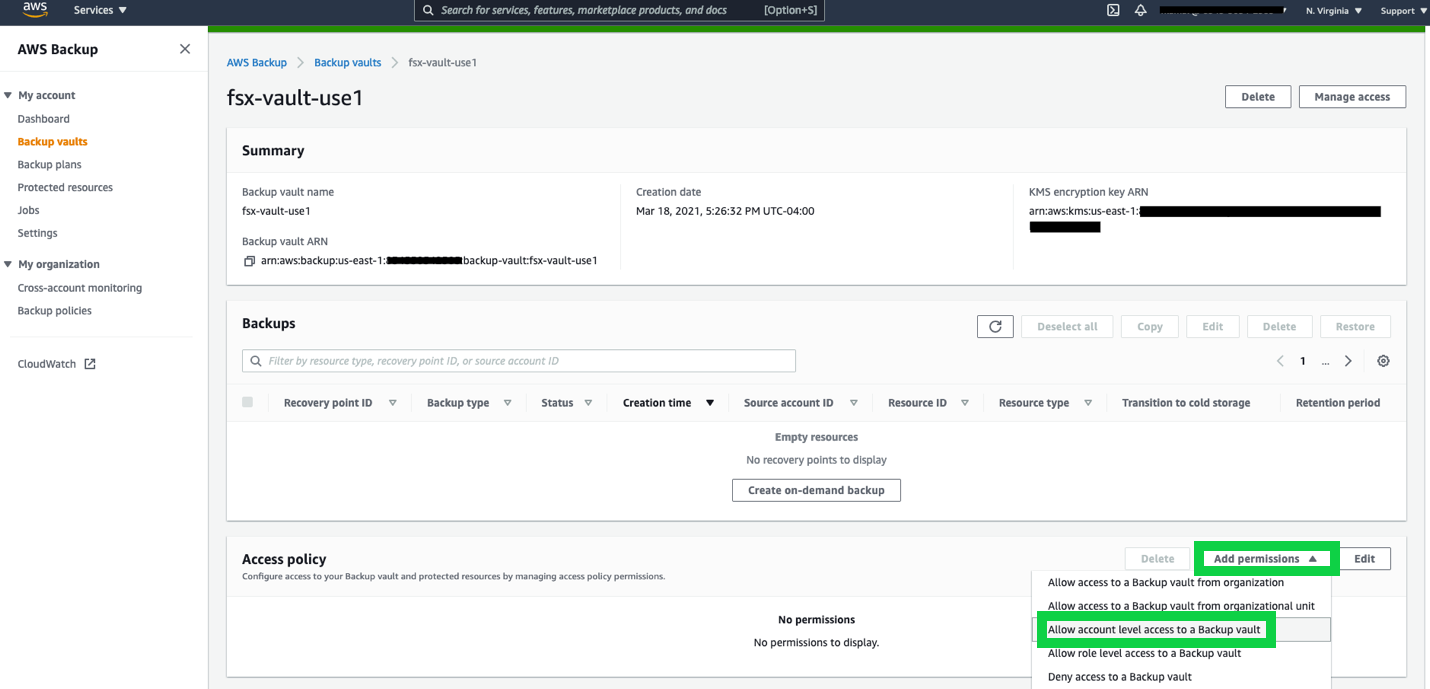
Task: Copy the Backup vault ARN
Action: (250, 260)
